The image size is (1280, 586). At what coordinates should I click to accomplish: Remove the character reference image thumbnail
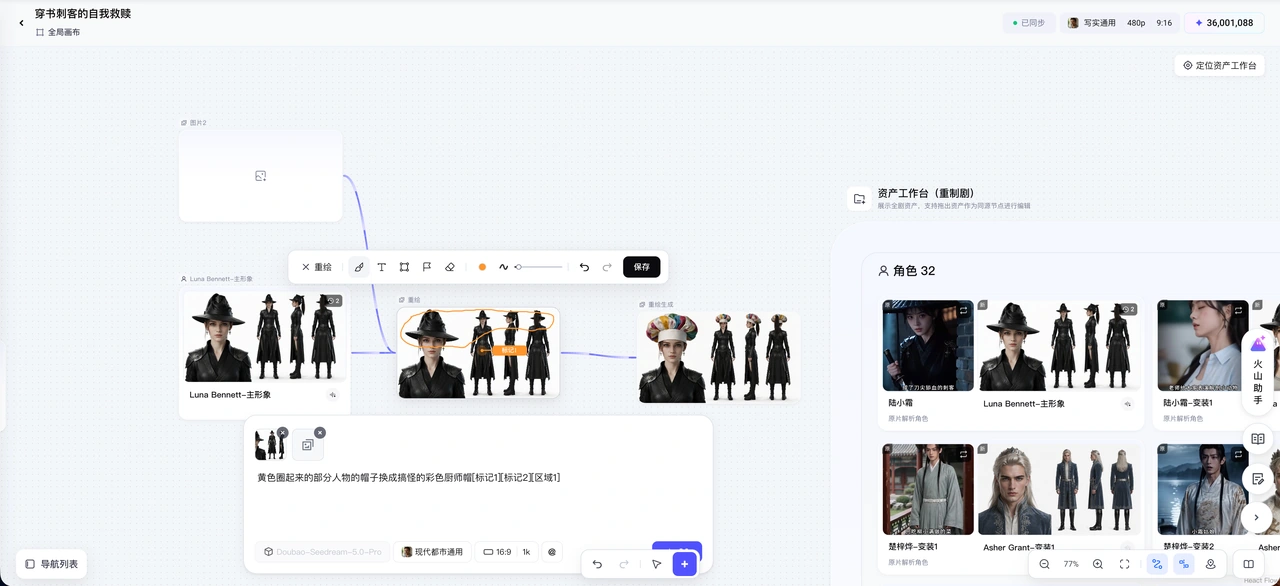(x=283, y=433)
